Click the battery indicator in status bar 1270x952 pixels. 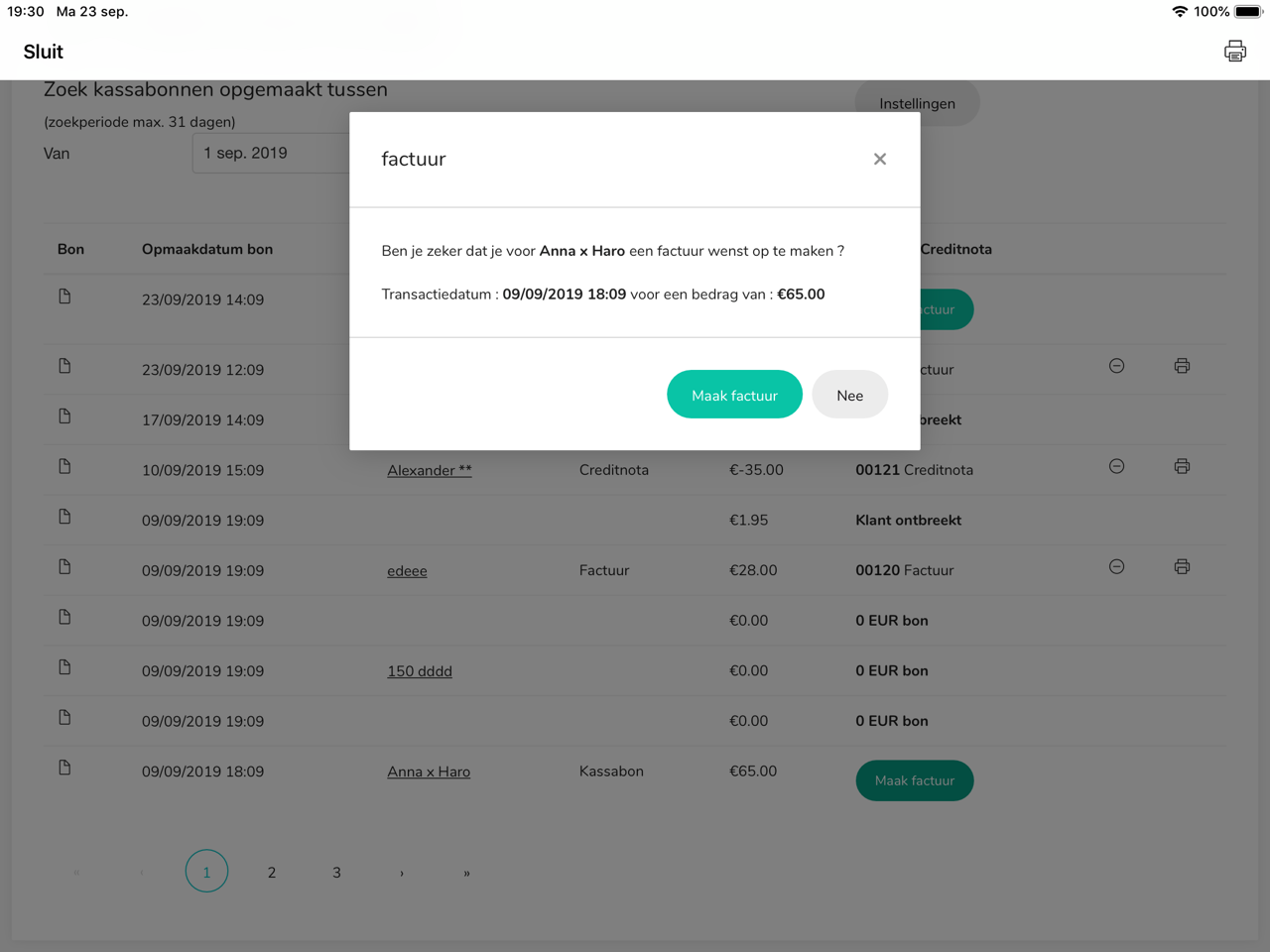point(1249,12)
